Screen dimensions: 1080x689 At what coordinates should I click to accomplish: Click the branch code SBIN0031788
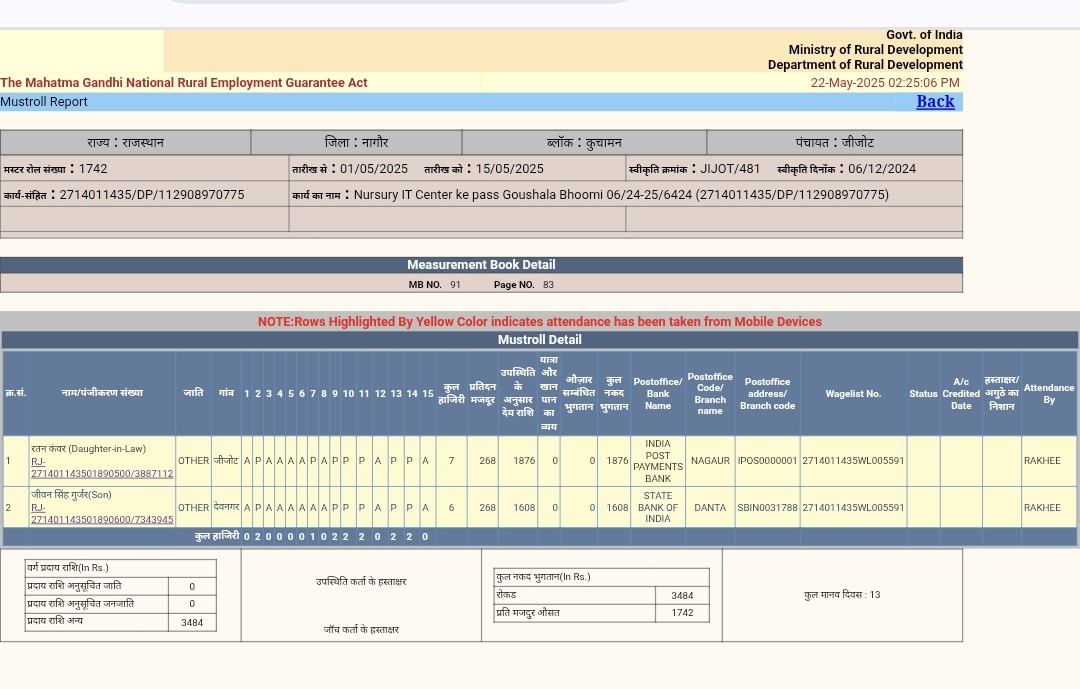(767, 508)
